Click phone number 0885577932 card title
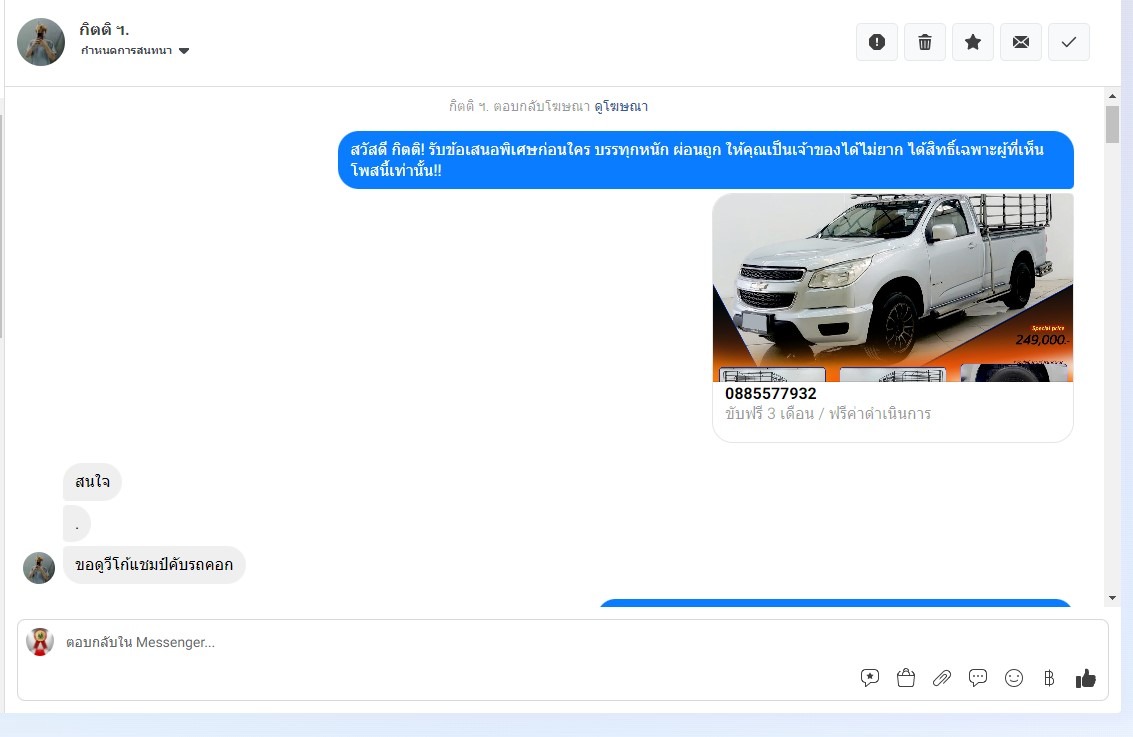1133x737 pixels. click(770, 394)
